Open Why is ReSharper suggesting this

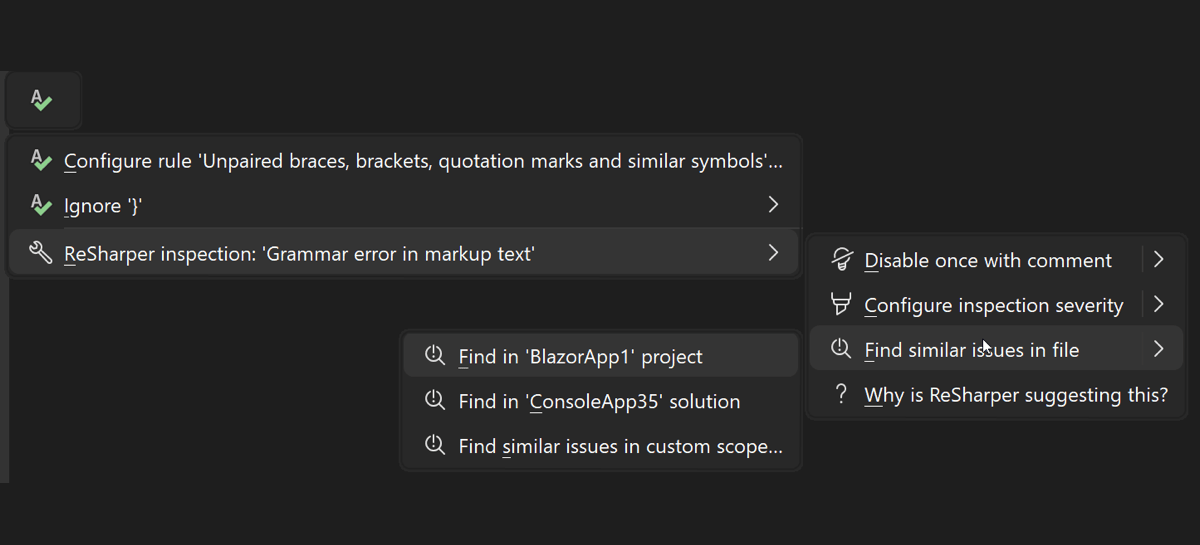pyautogui.click(x=1015, y=395)
